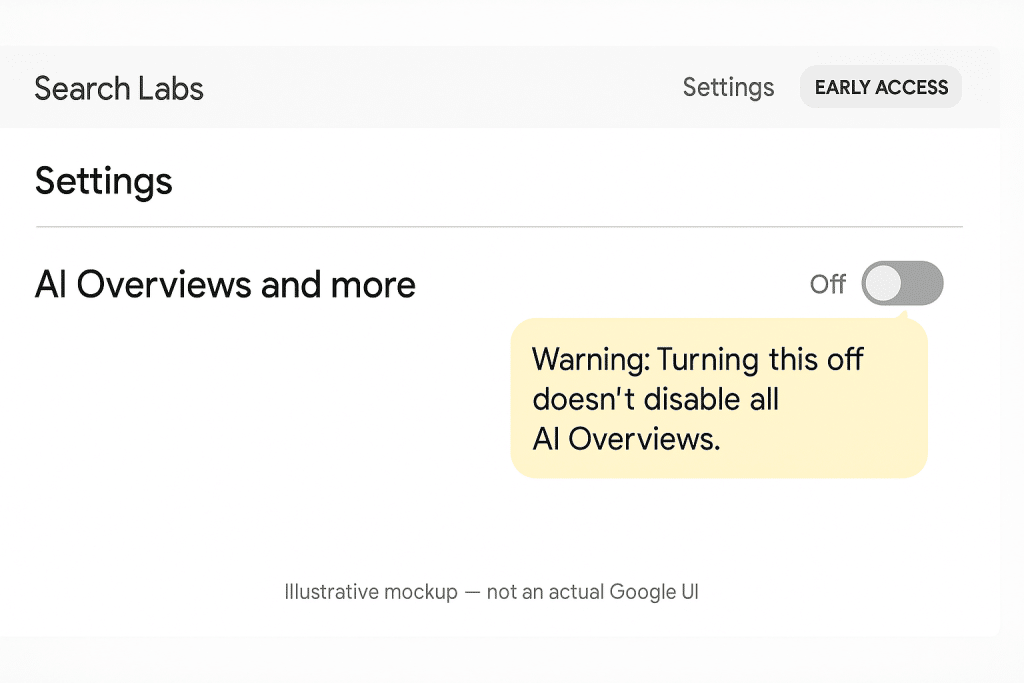
Task: Click the Search Labs title
Action: [x=118, y=89]
